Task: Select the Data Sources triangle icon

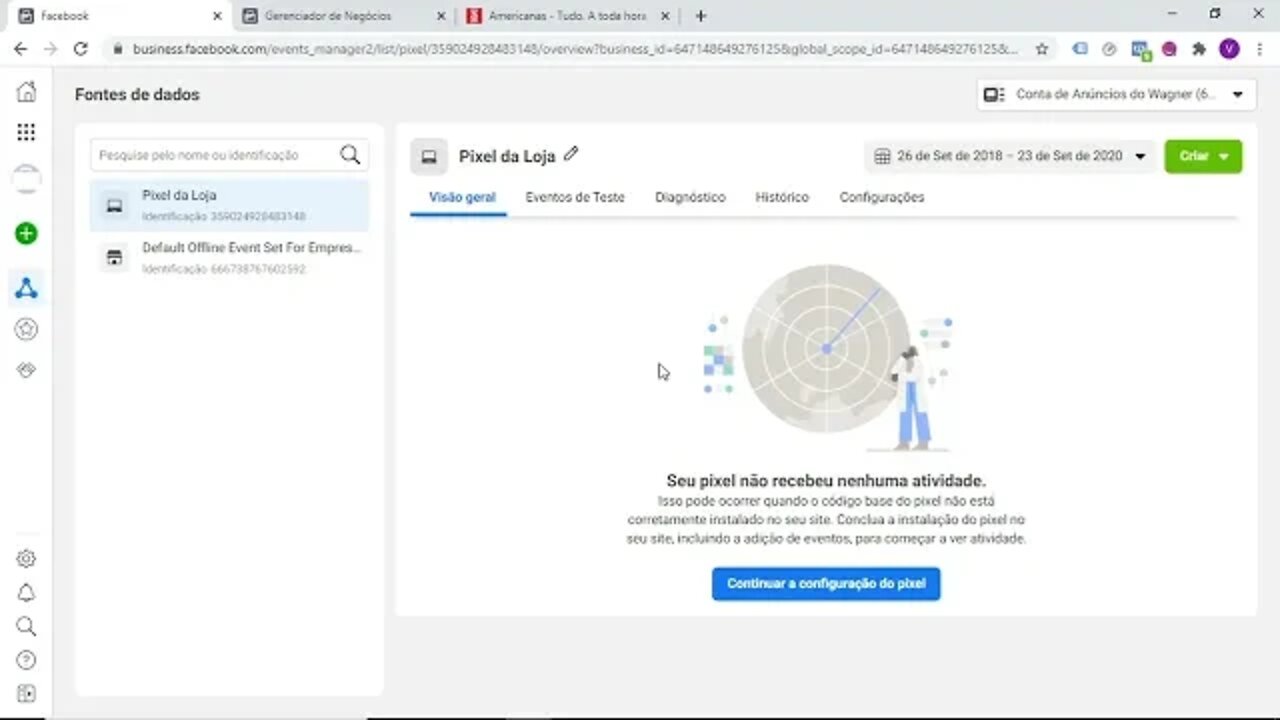Action: (27, 289)
